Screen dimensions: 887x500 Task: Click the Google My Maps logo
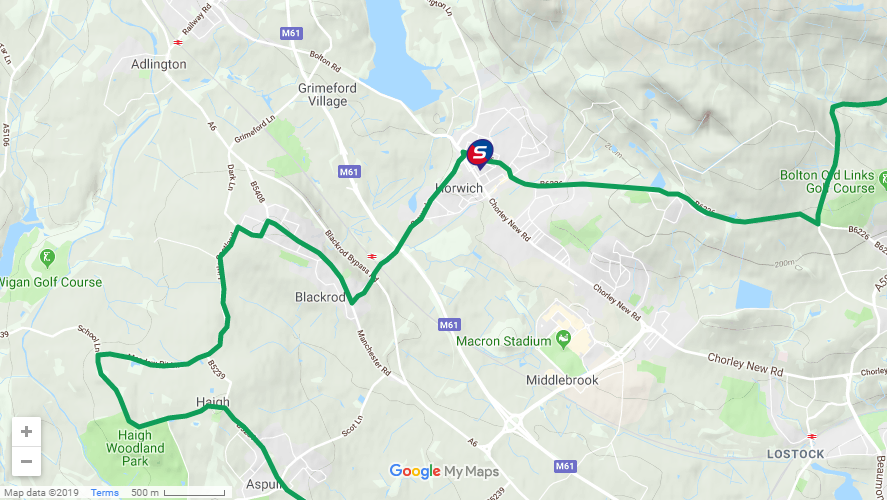pos(444,471)
